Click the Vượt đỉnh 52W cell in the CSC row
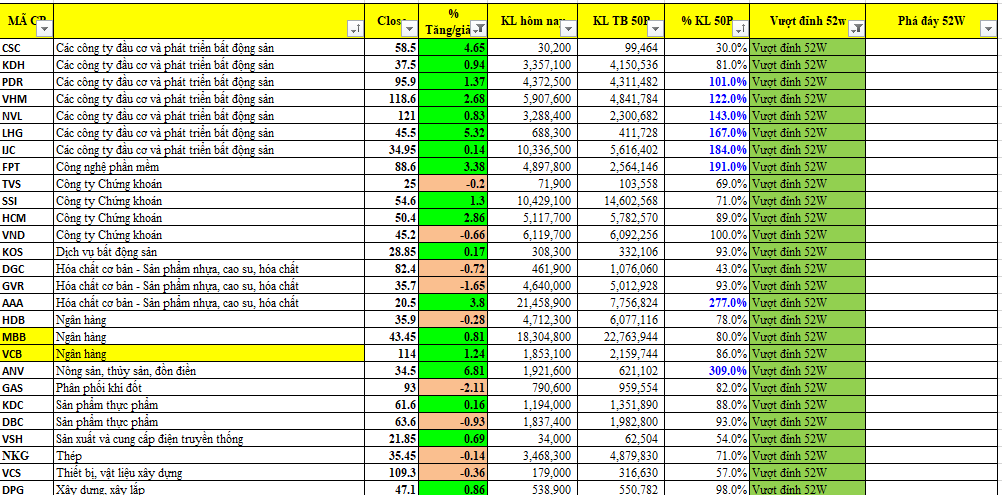 click(806, 48)
